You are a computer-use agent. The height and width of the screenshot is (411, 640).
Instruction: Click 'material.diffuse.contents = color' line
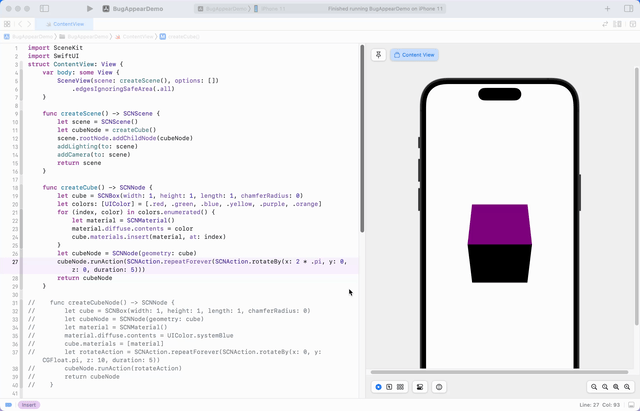133,229
